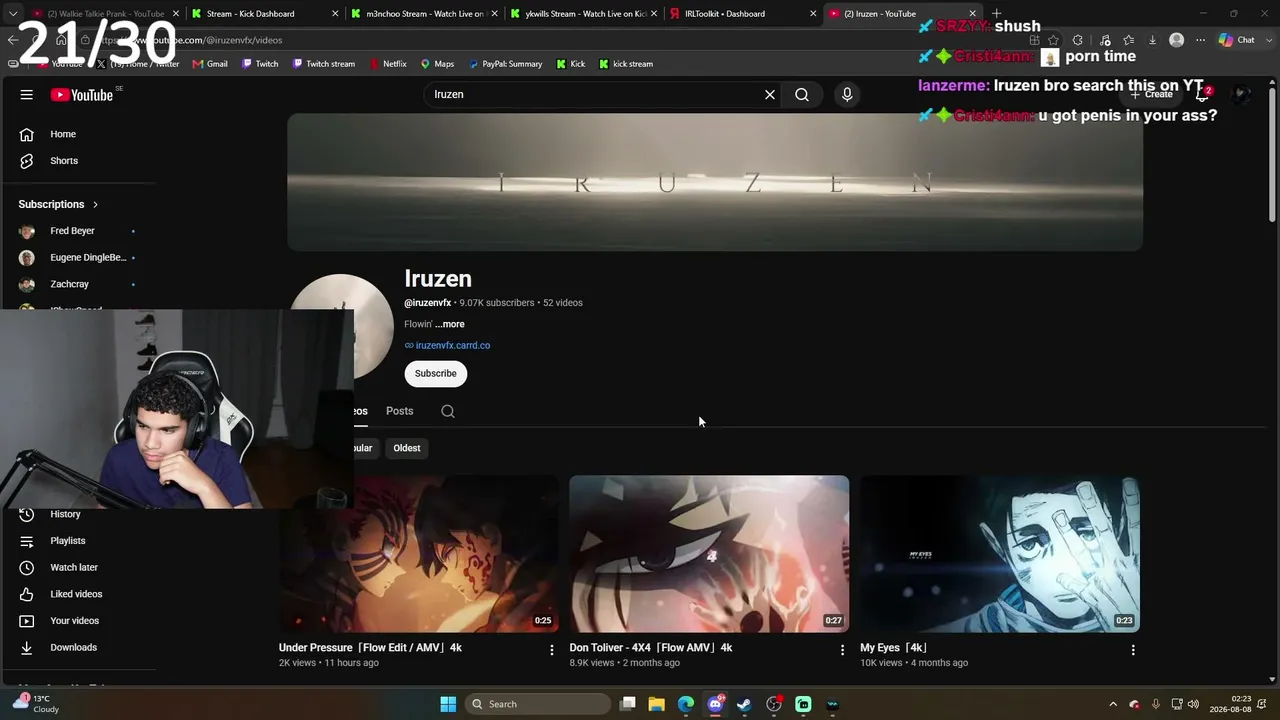Viewport: 1280px width, 720px height.
Task: Open options menu for Under Pressure video
Action: [x=551, y=650]
